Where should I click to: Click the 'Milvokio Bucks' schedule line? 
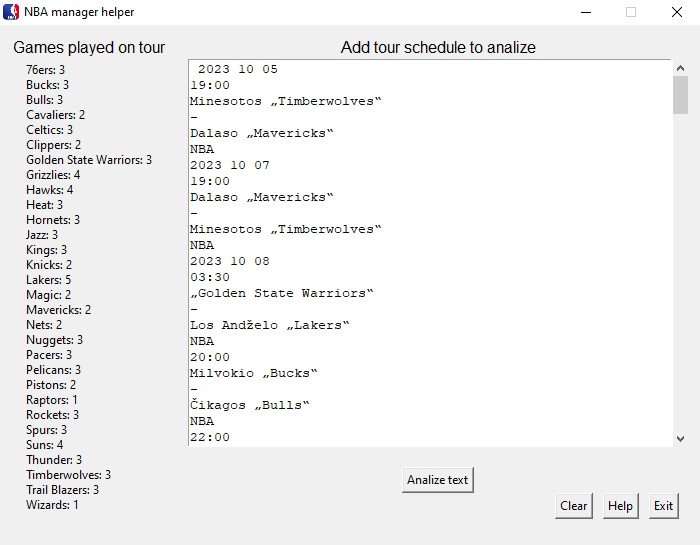tap(254, 373)
